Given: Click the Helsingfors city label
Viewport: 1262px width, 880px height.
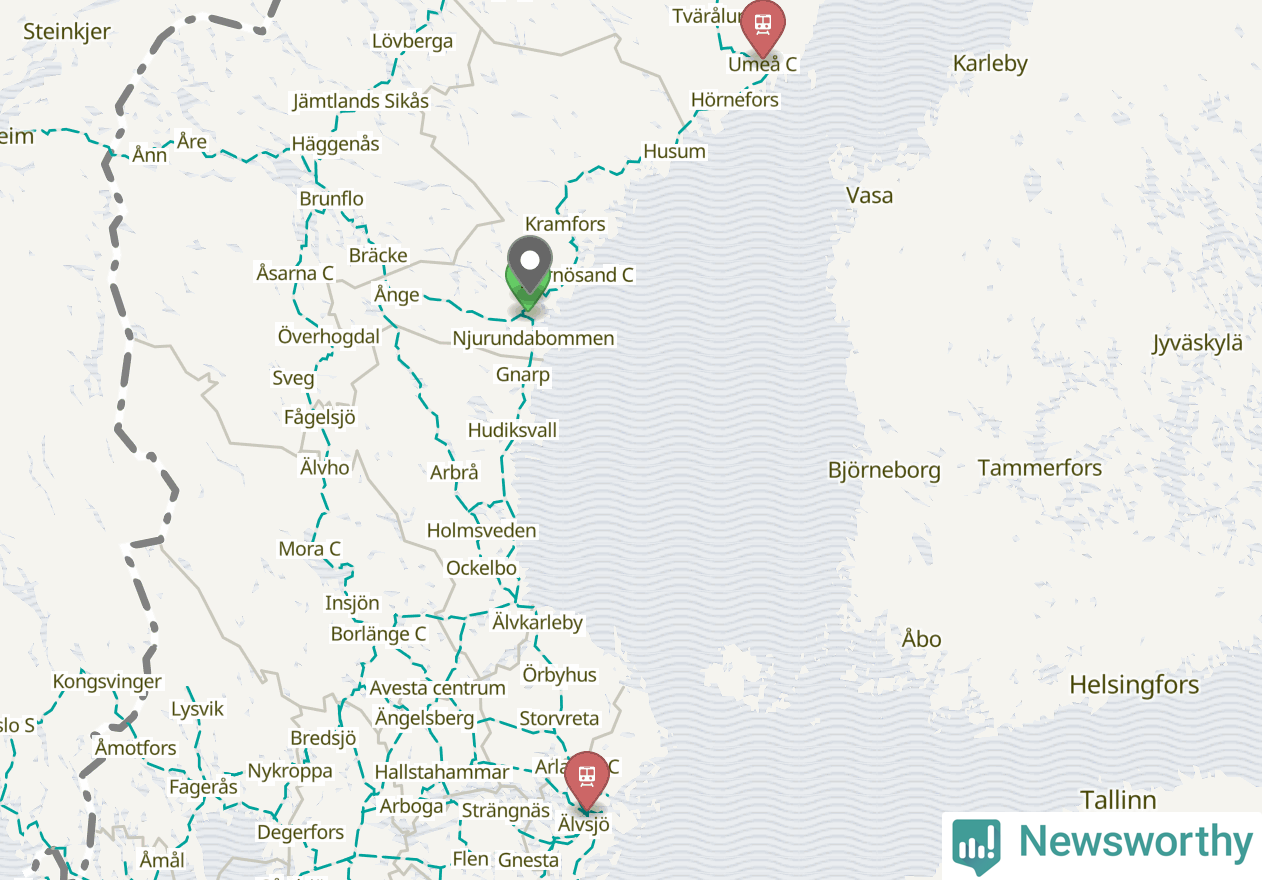Looking at the screenshot, I should 1134,685.
